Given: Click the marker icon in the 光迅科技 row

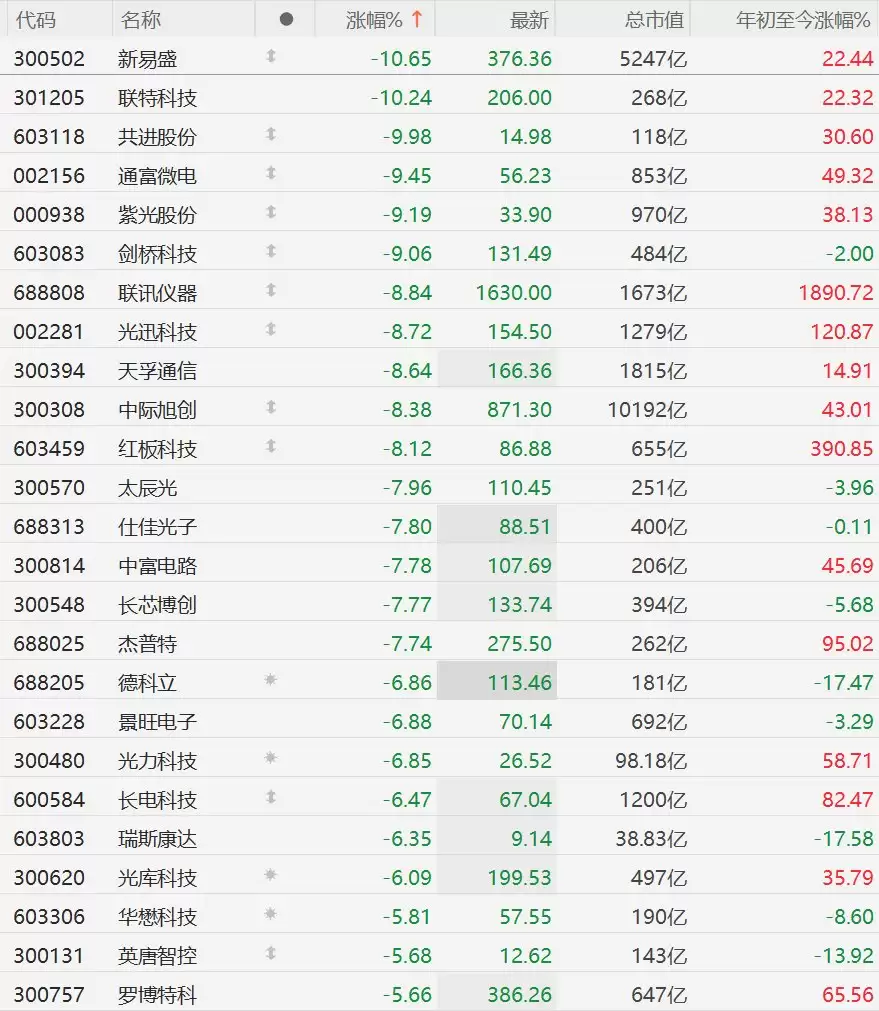Looking at the screenshot, I should (x=271, y=329).
